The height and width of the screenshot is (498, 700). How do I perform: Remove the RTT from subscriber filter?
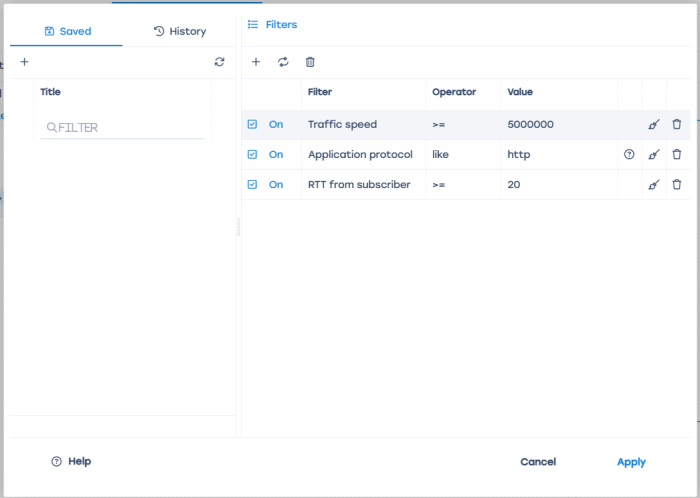[x=677, y=185]
